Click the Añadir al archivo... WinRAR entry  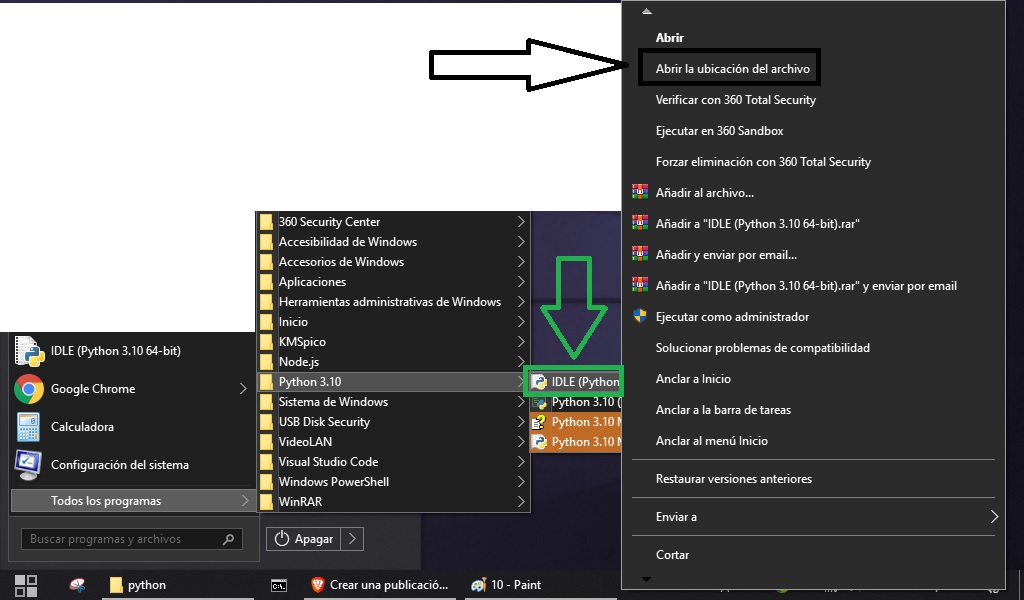[x=813, y=193]
